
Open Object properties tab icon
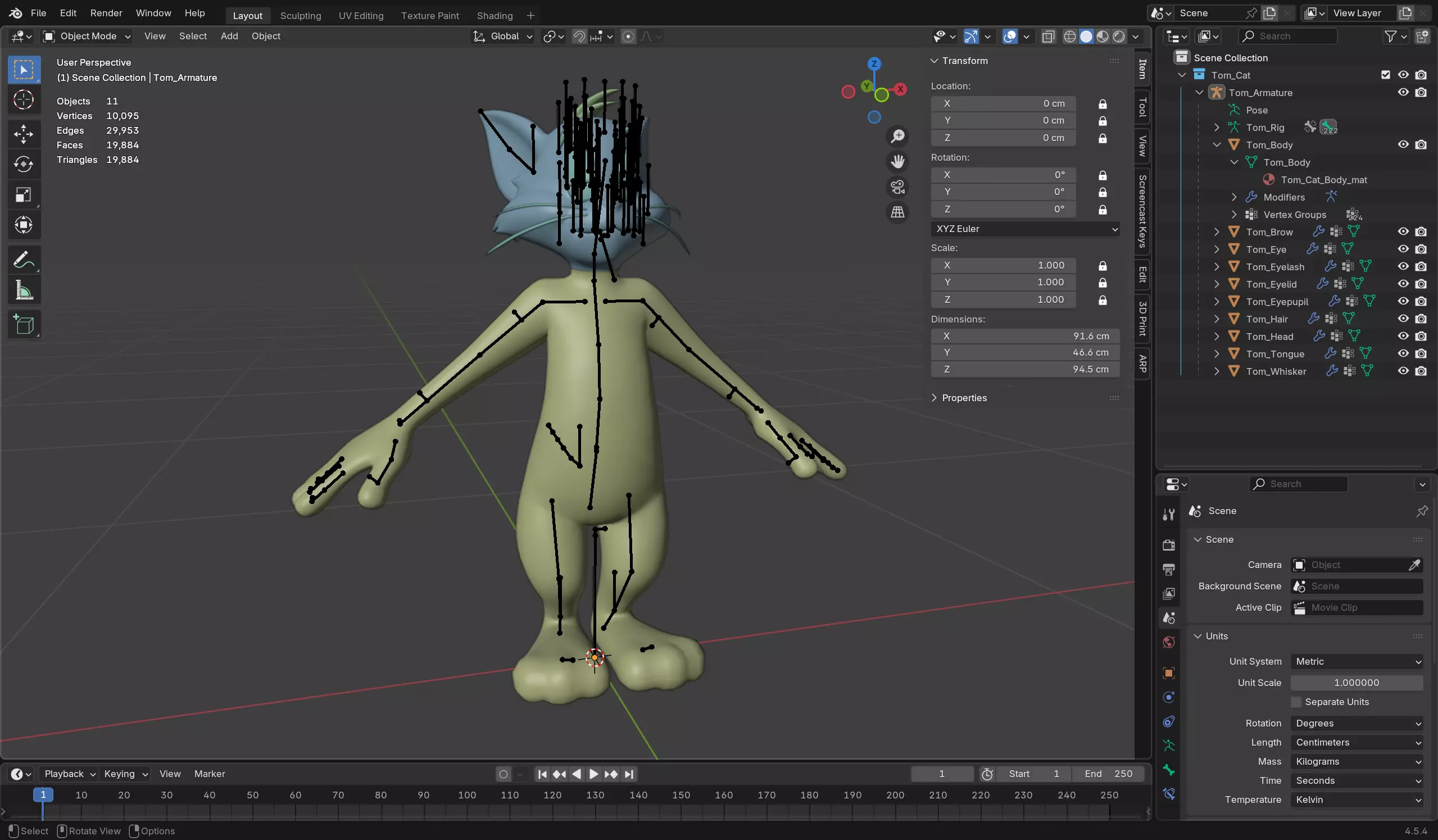(1169, 673)
